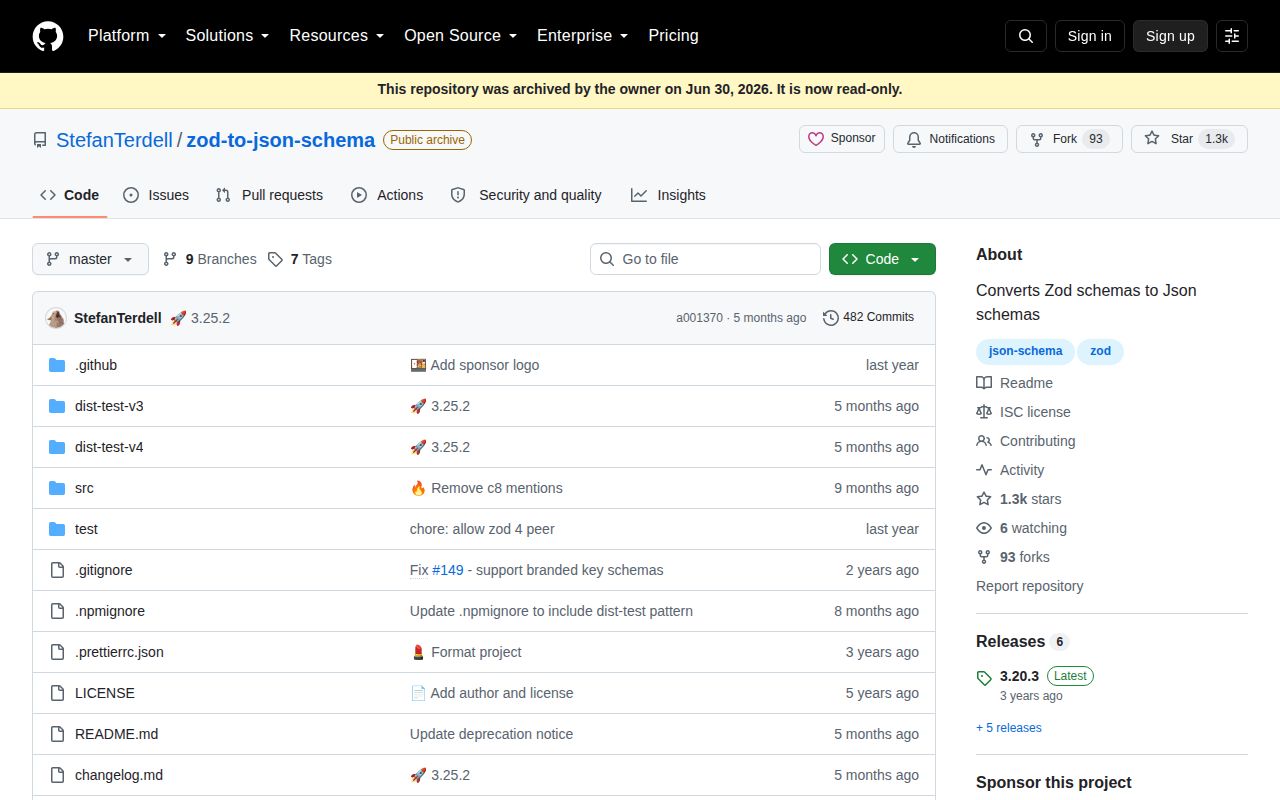Click the ISC license scale icon
Image resolution: width=1280 pixels, height=800 pixels.
click(984, 412)
